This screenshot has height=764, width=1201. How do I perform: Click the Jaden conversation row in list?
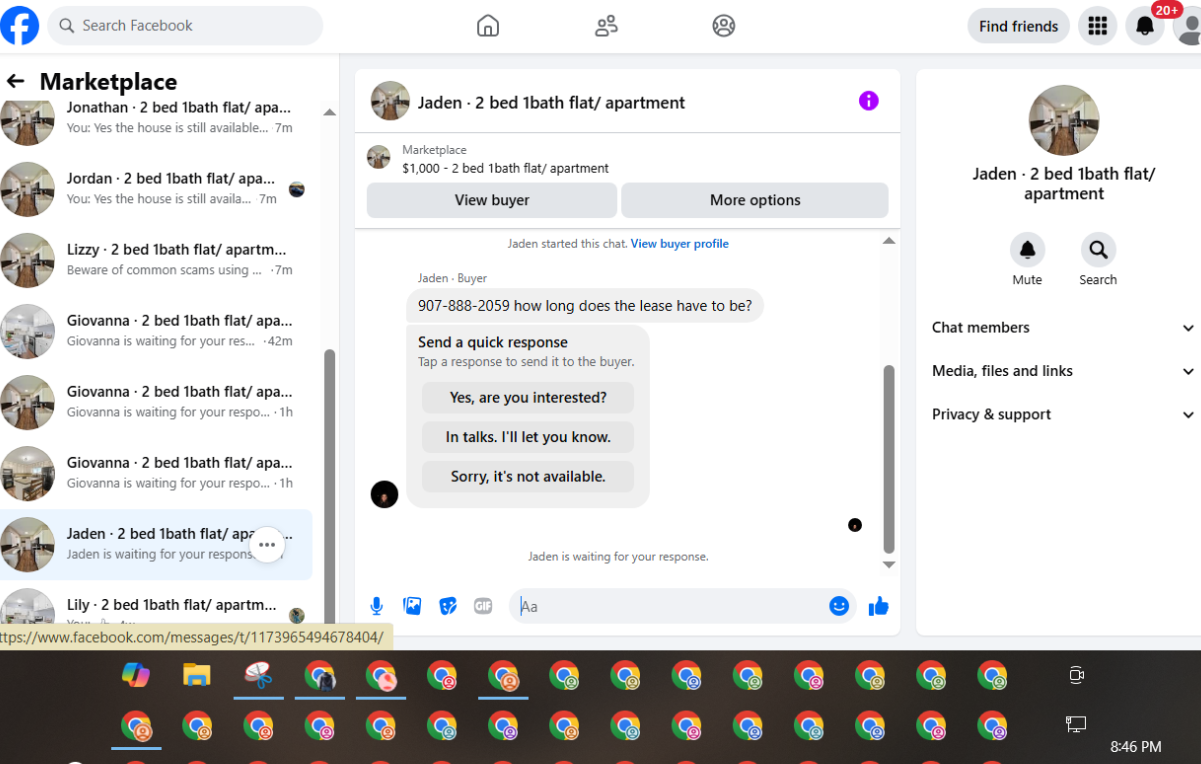coord(156,545)
